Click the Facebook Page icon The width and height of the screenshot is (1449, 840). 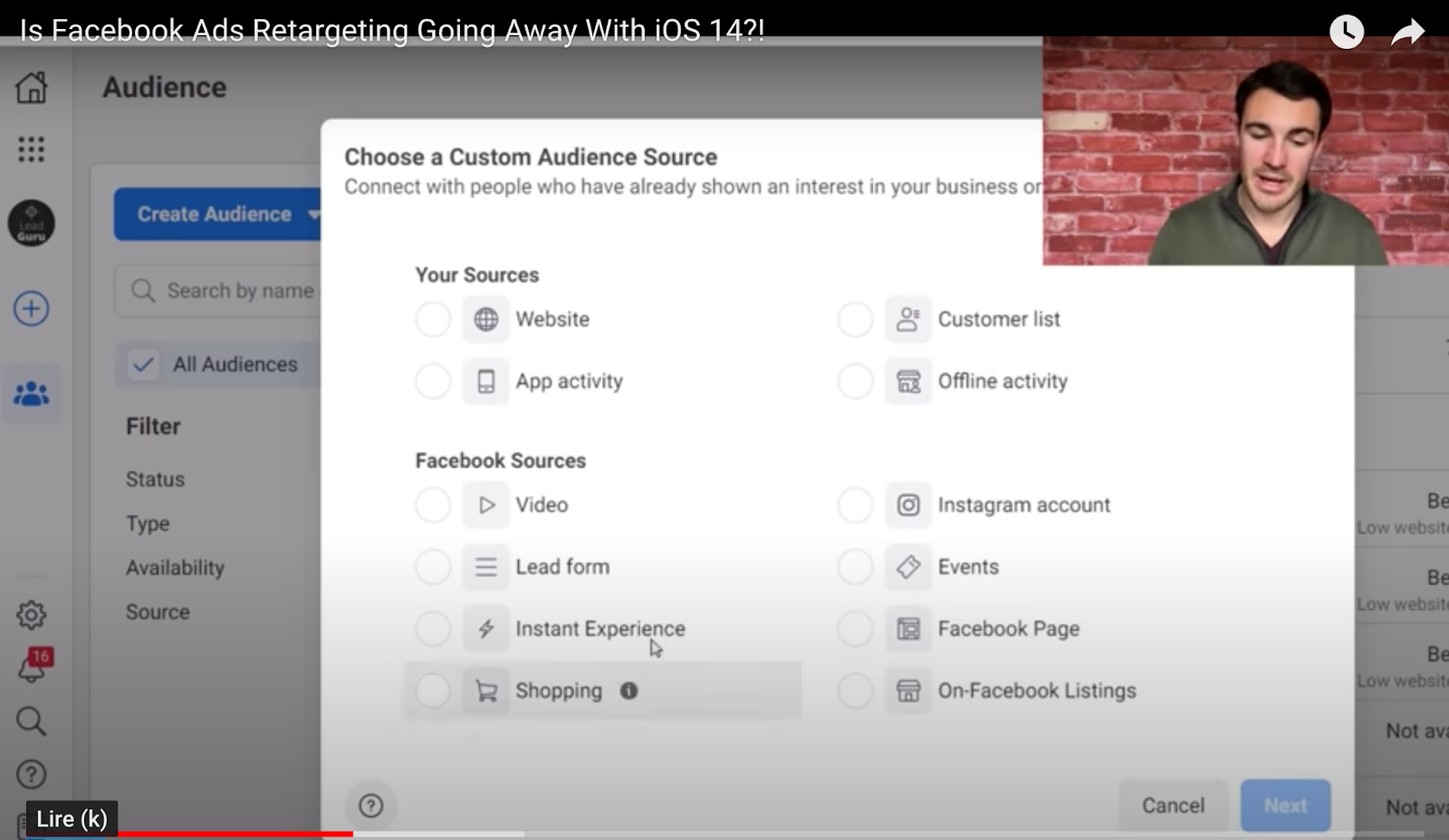[x=908, y=628]
